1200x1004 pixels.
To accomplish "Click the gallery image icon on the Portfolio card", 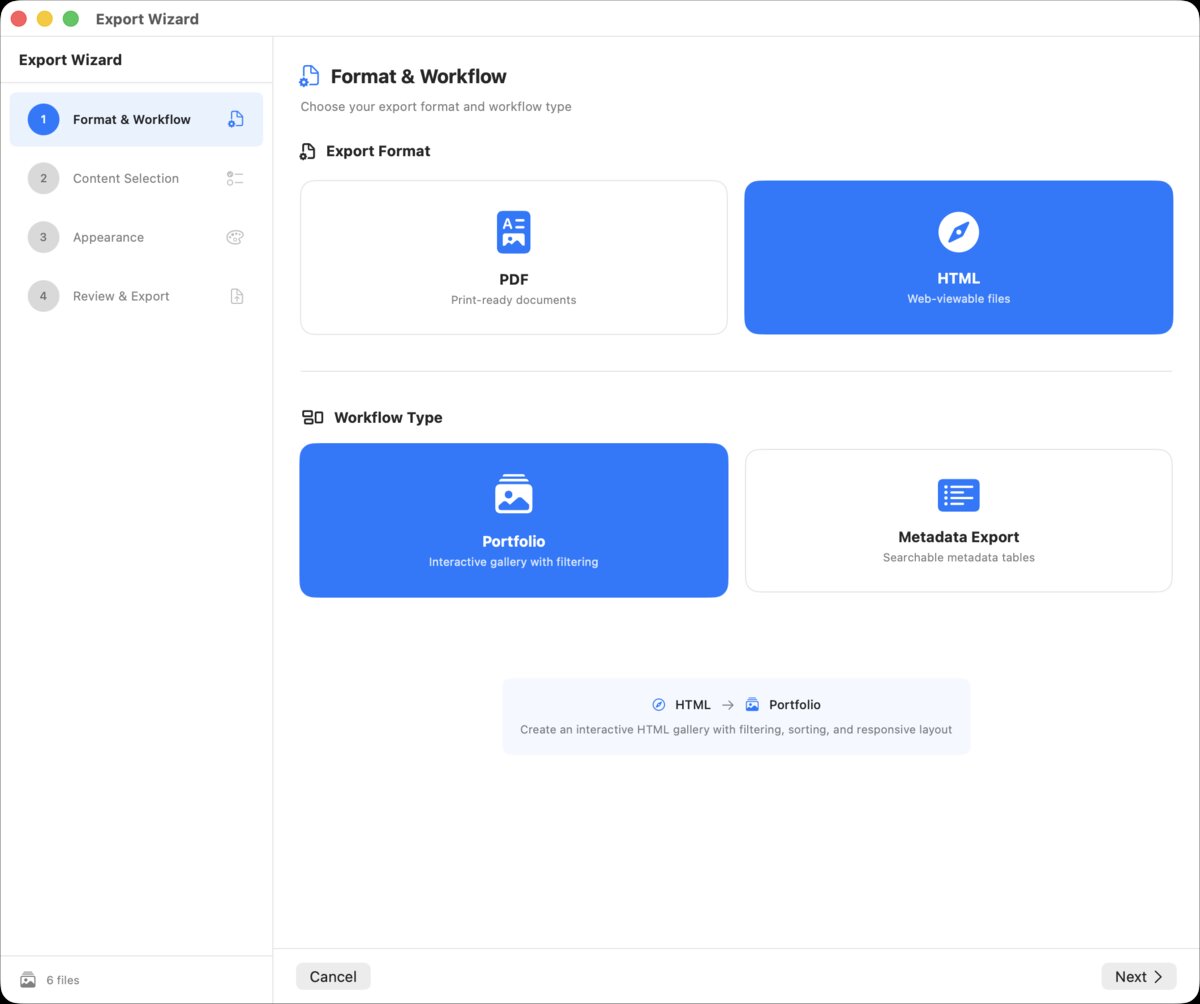I will click(513, 492).
